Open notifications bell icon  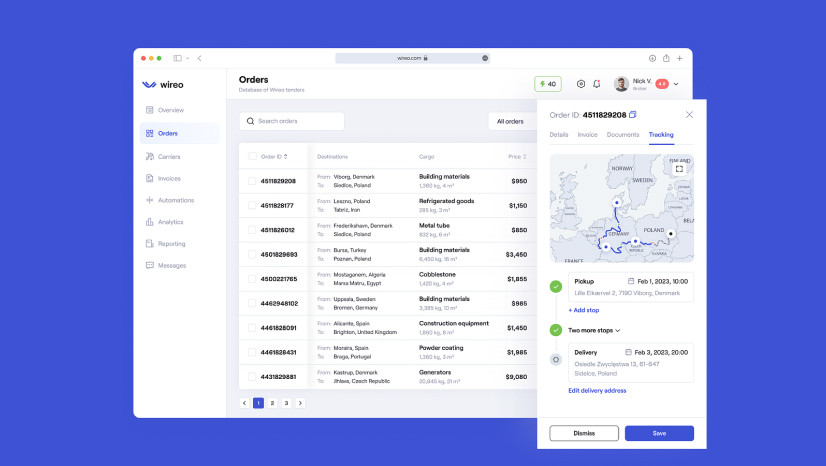[597, 84]
